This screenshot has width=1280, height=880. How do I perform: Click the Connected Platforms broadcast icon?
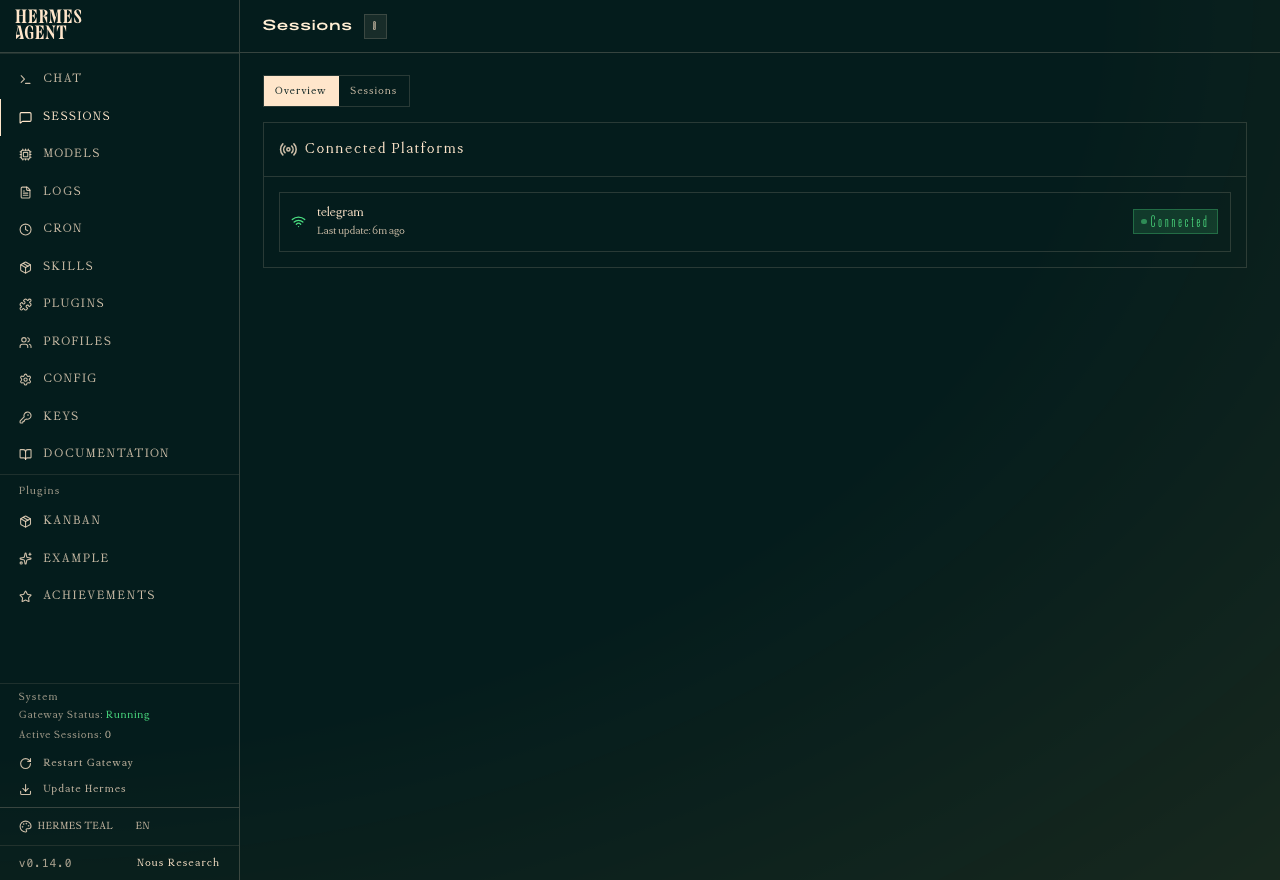[288, 149]
